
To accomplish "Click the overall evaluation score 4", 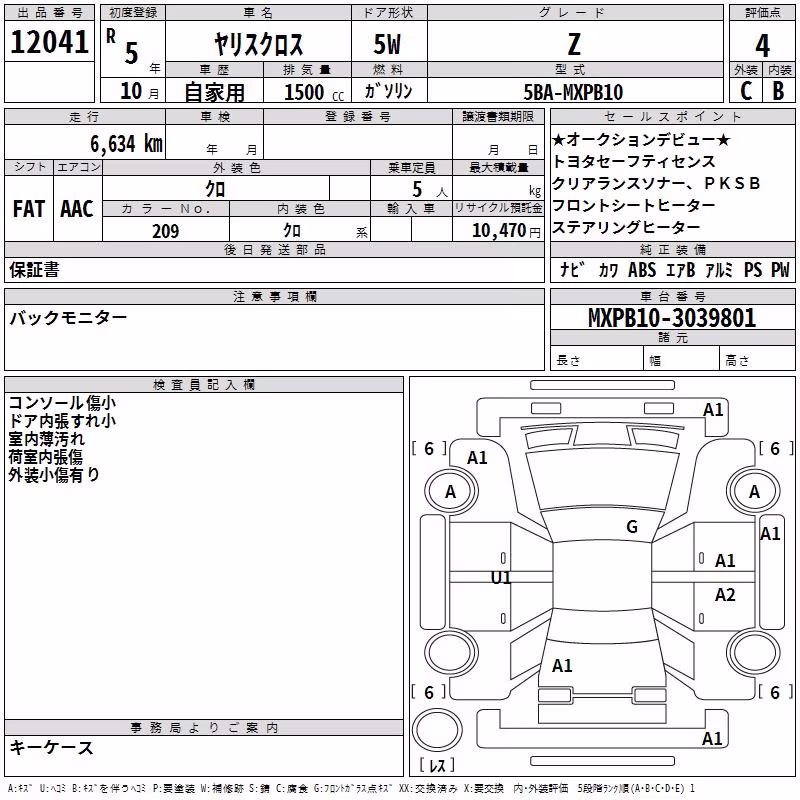I will (762, 46).
